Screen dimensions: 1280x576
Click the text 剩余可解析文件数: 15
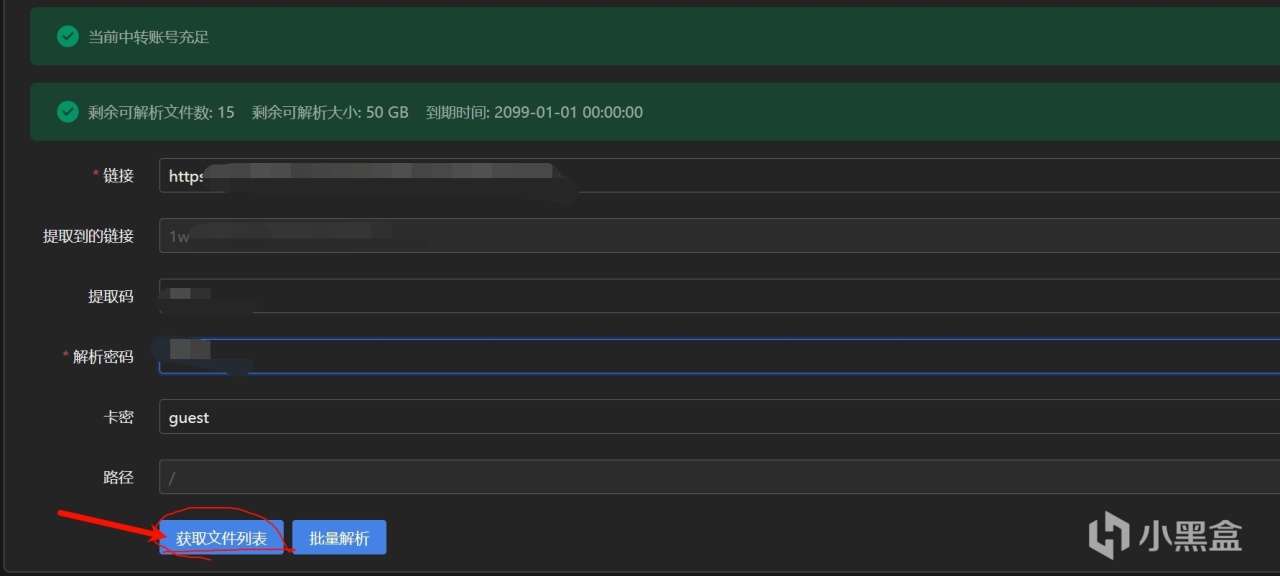coord(161,112)
